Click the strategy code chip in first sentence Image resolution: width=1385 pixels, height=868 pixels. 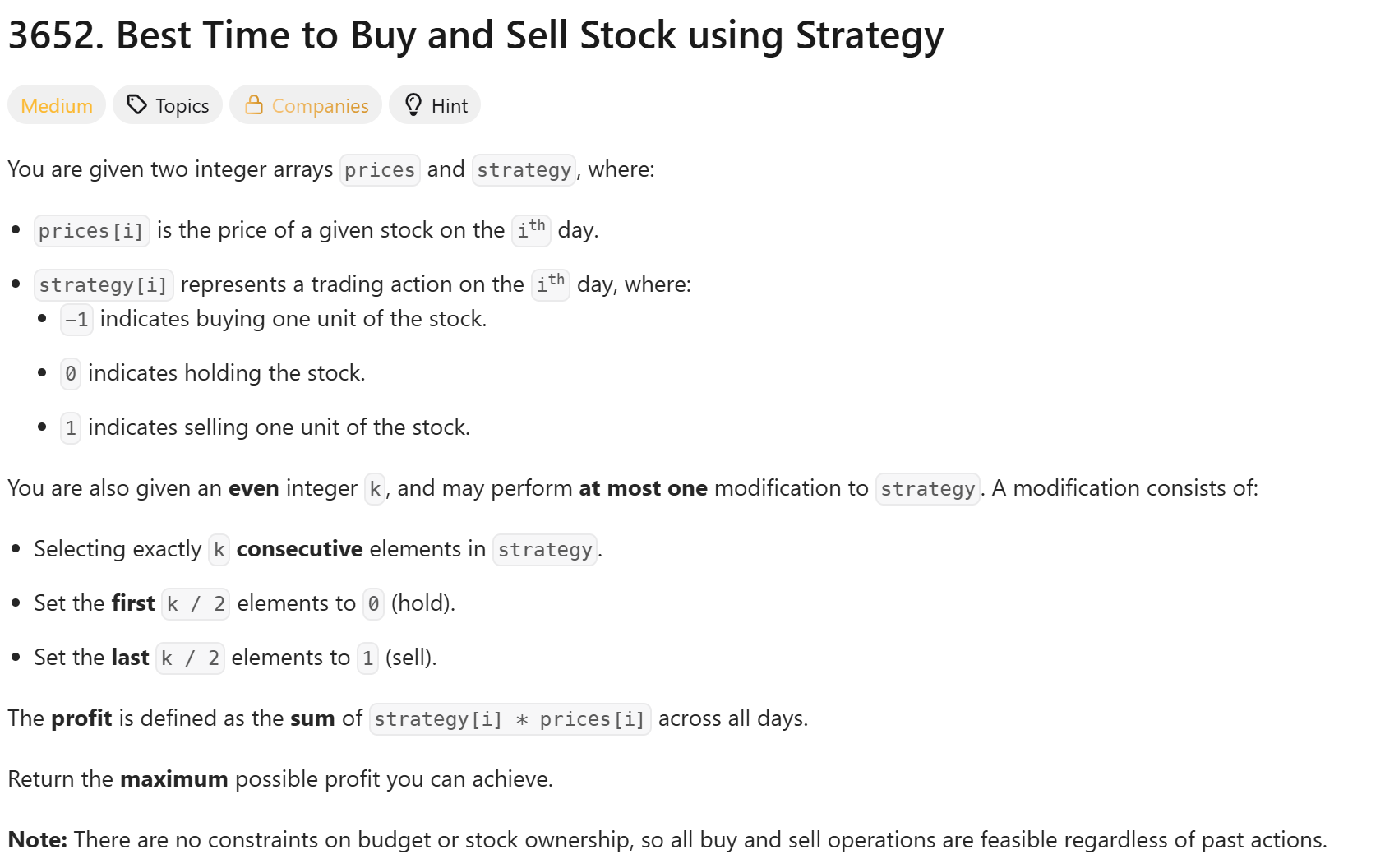524,170
